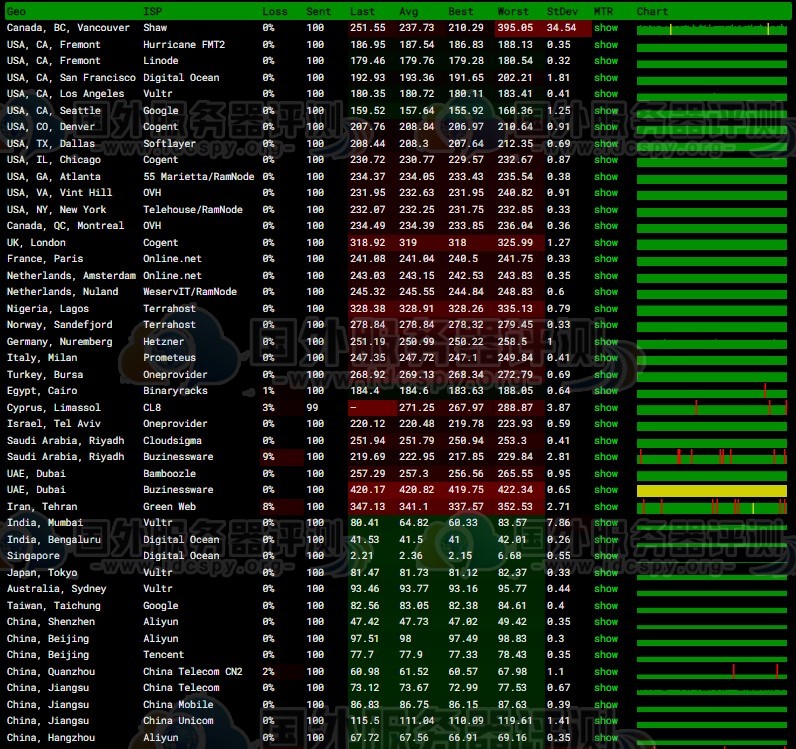
Task: Click 'show' for Cyprus Limassol CL8
Action: point(606,408)
